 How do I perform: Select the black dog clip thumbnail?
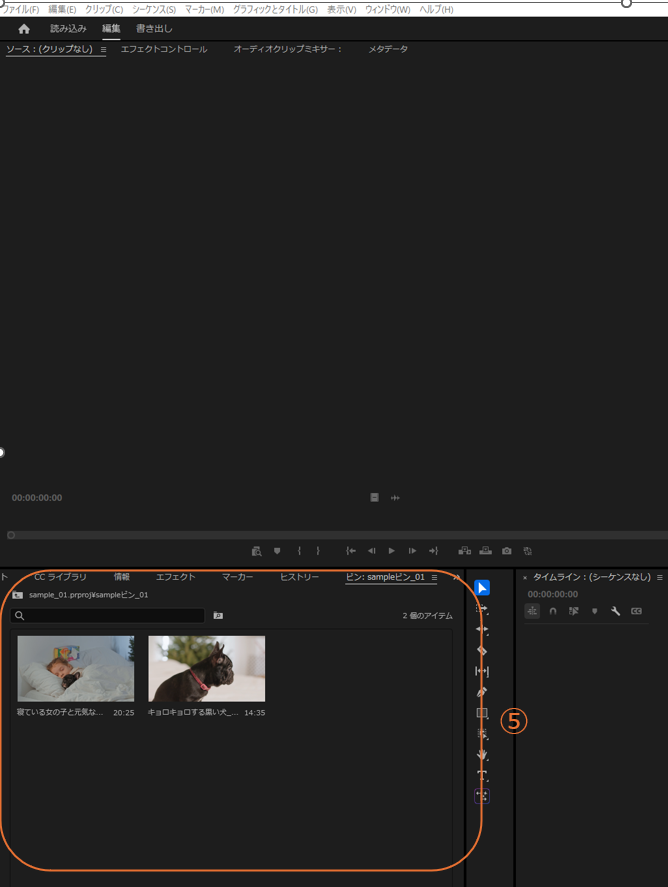coord(206,669)
